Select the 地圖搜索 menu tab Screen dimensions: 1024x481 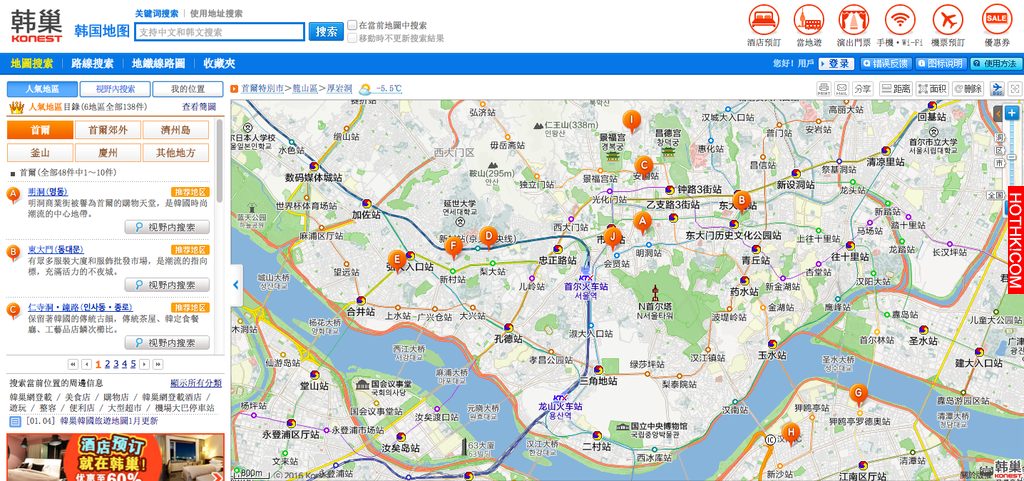(31, 63)
